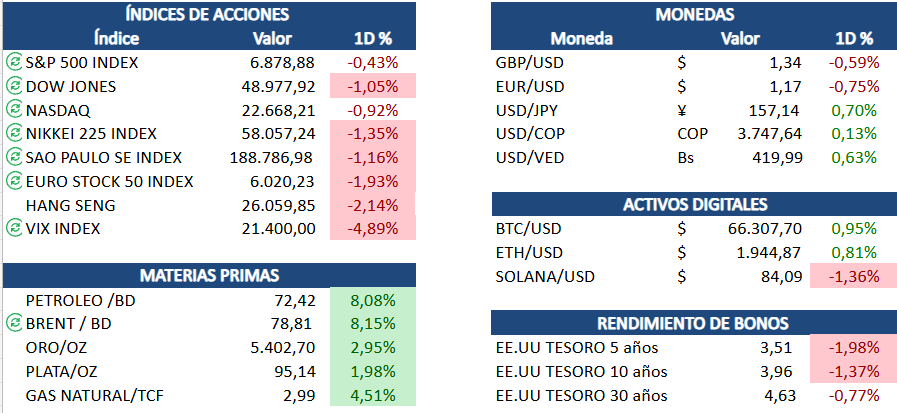This screenshot has width=897, height=413.
Task: Select the icon beside VIX INDEX
Action: (x=13, y=229)
